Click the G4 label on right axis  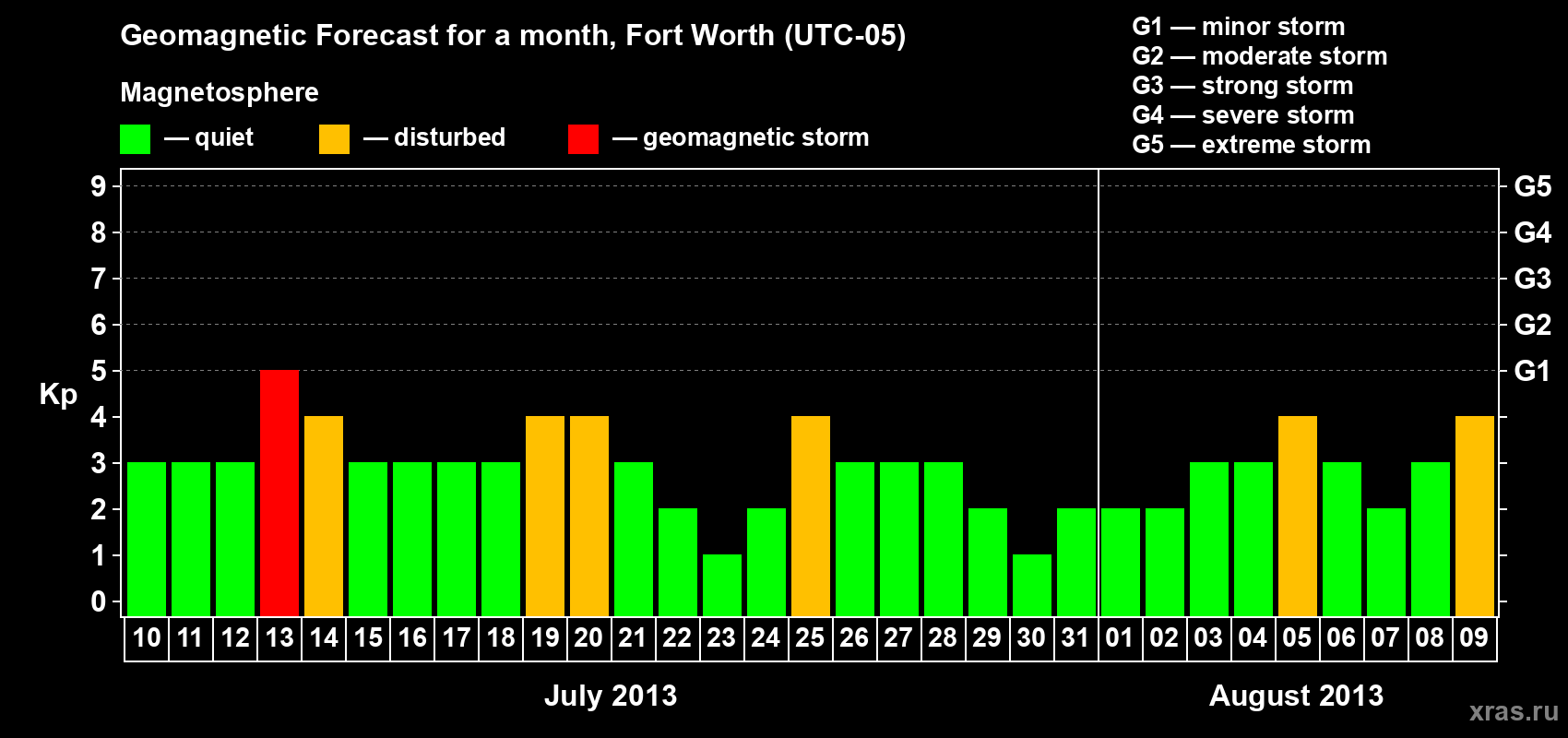[x=1533, y=232]
